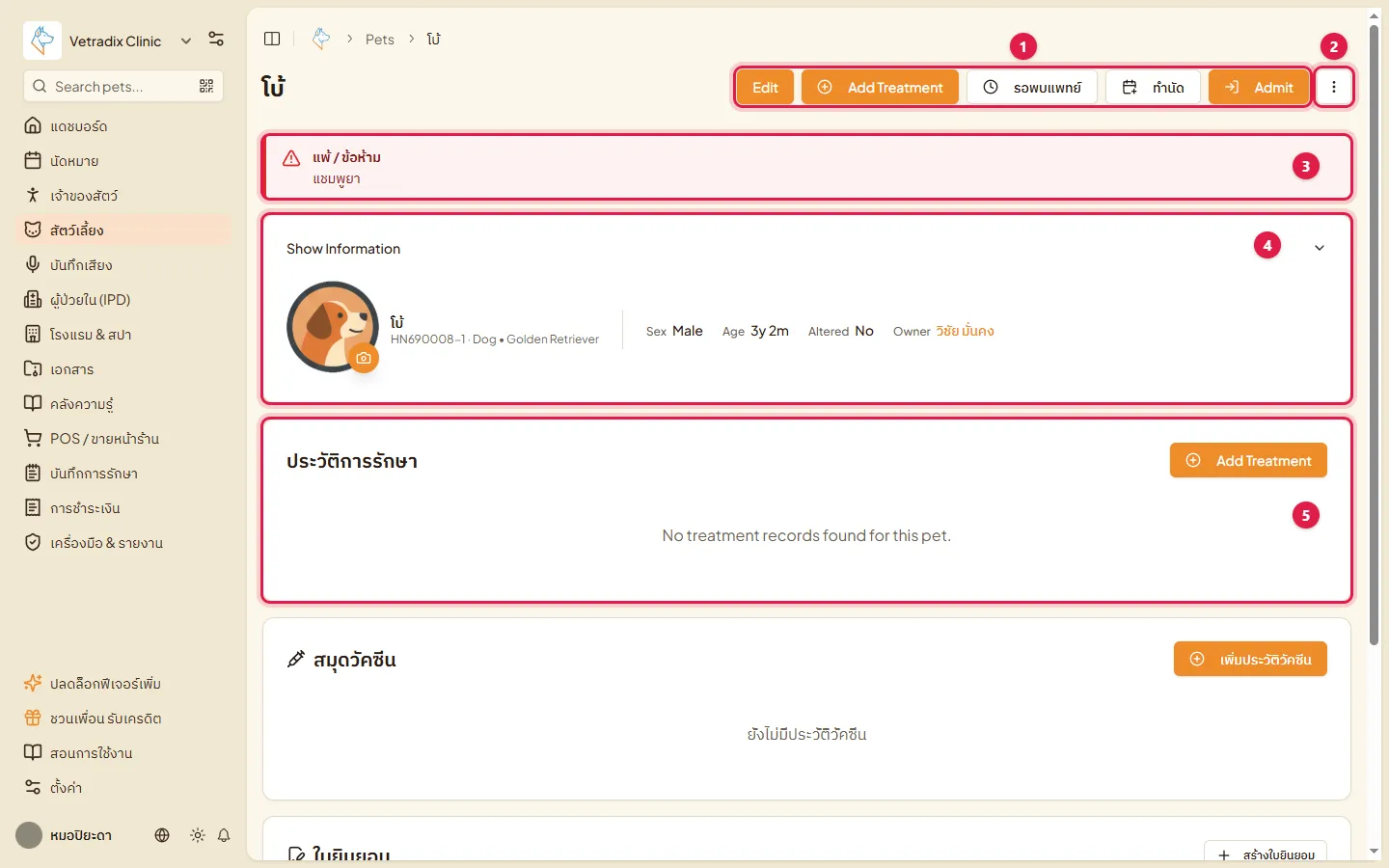Open โรงแรม & สปา menu item
The height and width of the screenshot is (868, 1389).
pos(125,335)
